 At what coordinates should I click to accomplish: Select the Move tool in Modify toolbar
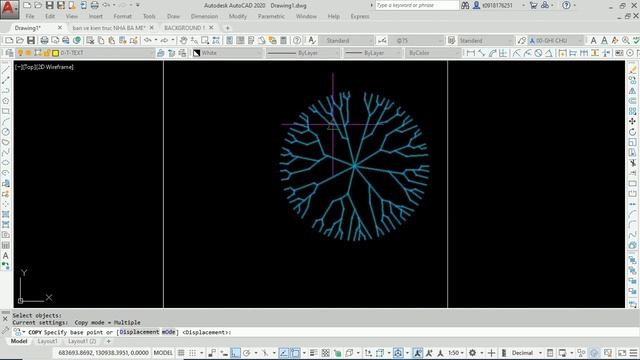pyautogui.click(x=632, y=121)
